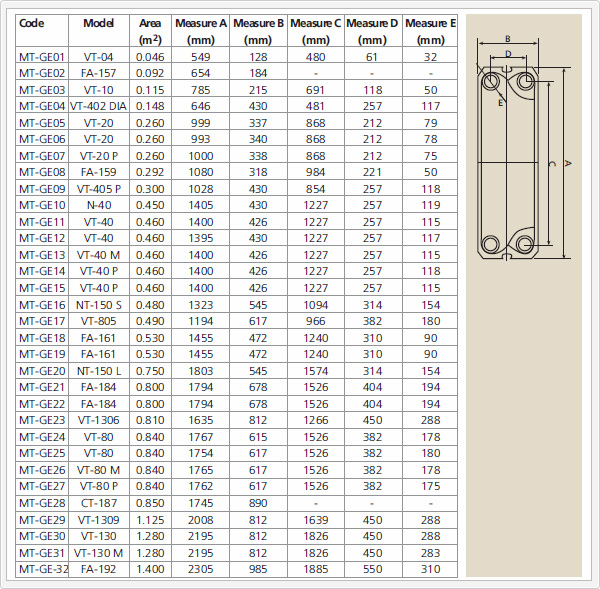Select model cell VT-80 M

click(x=98, y=470)
